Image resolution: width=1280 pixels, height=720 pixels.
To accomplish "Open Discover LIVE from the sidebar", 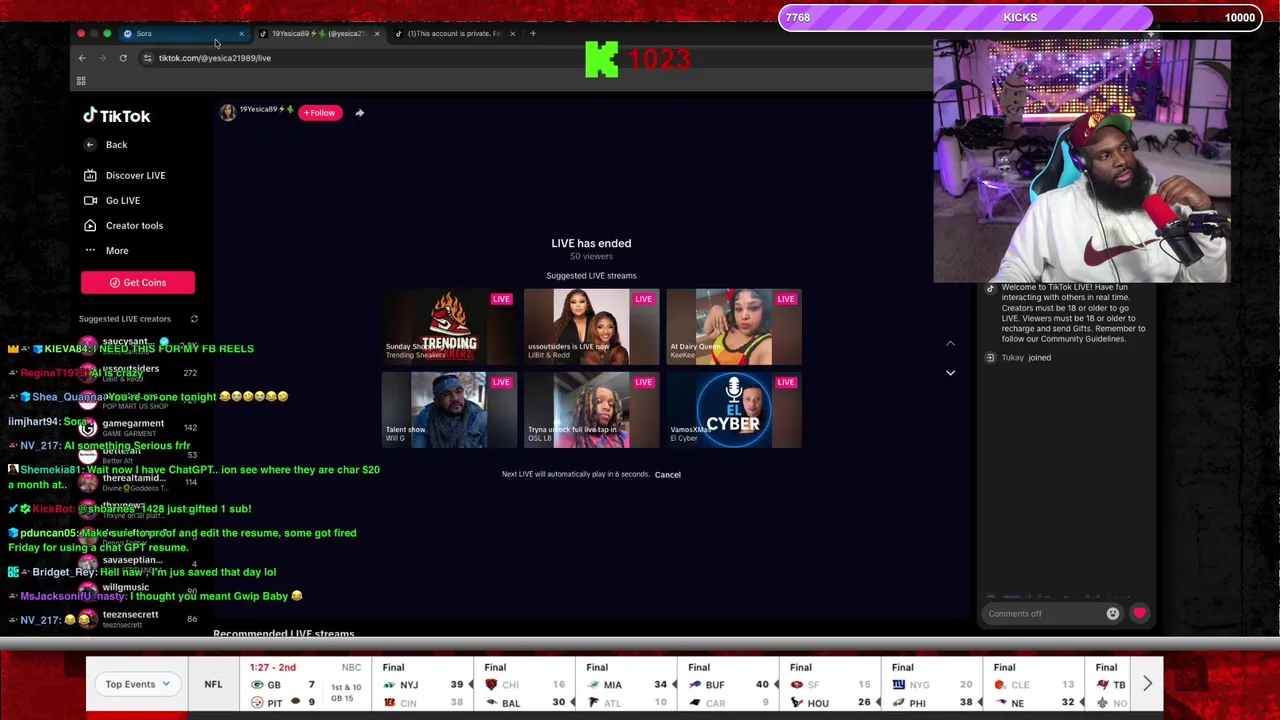I will [x=125, y=175].
